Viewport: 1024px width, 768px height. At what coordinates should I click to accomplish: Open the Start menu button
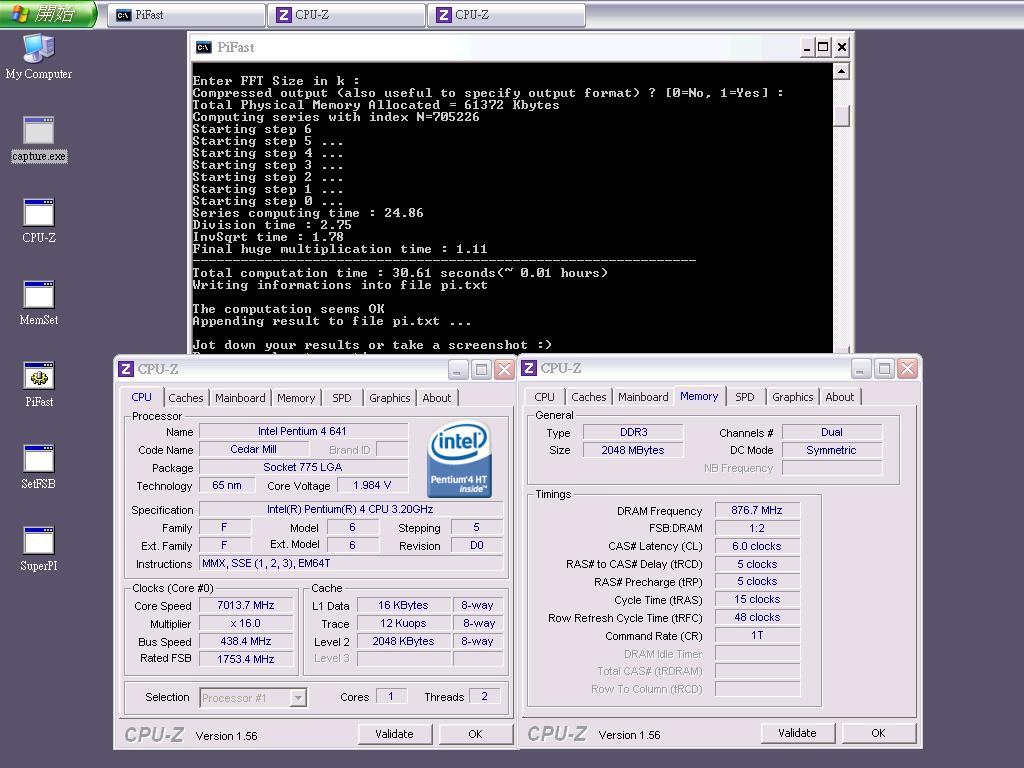(x=48, y=14)
